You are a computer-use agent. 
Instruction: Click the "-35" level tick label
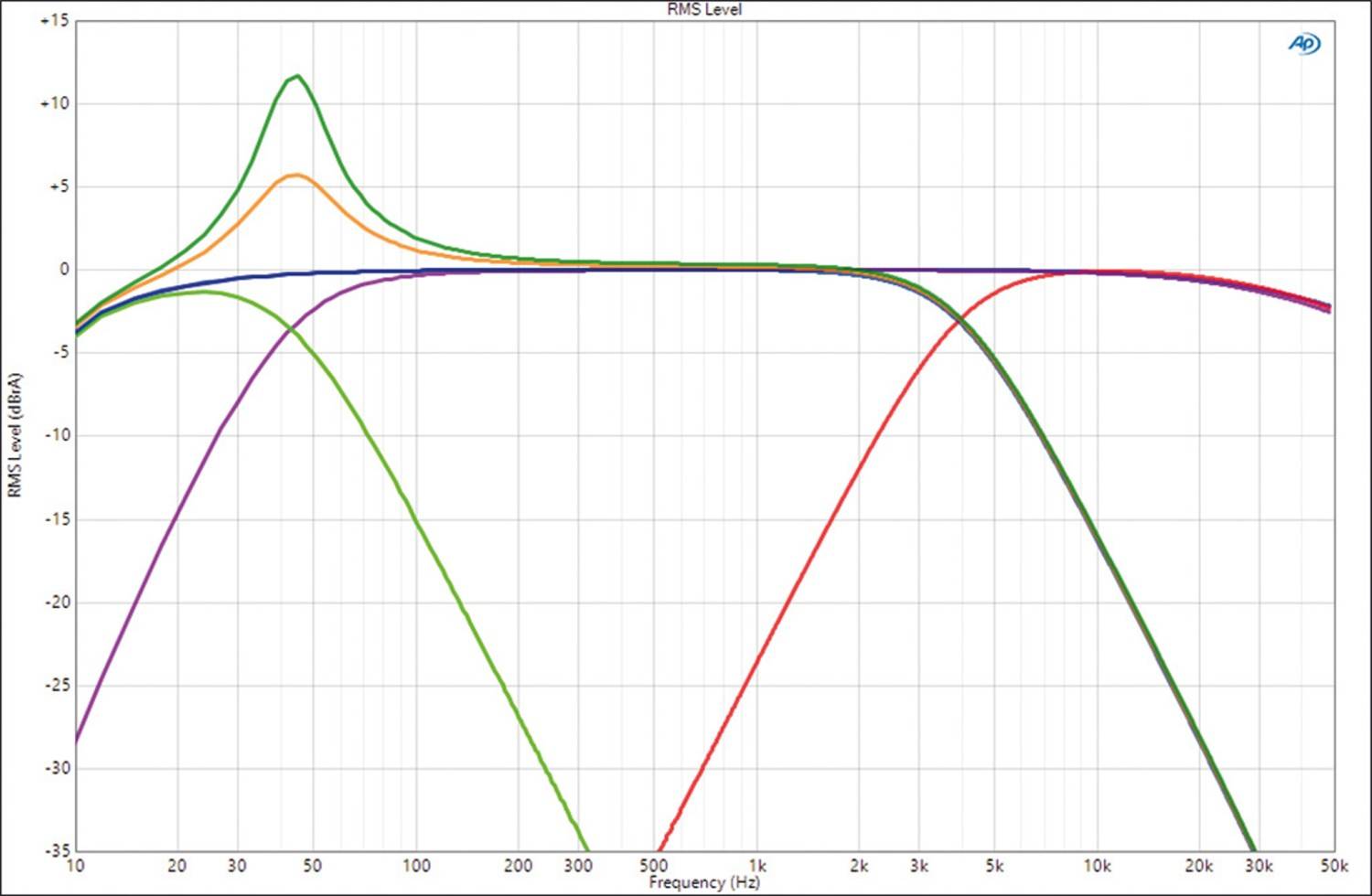coord(56,850)
